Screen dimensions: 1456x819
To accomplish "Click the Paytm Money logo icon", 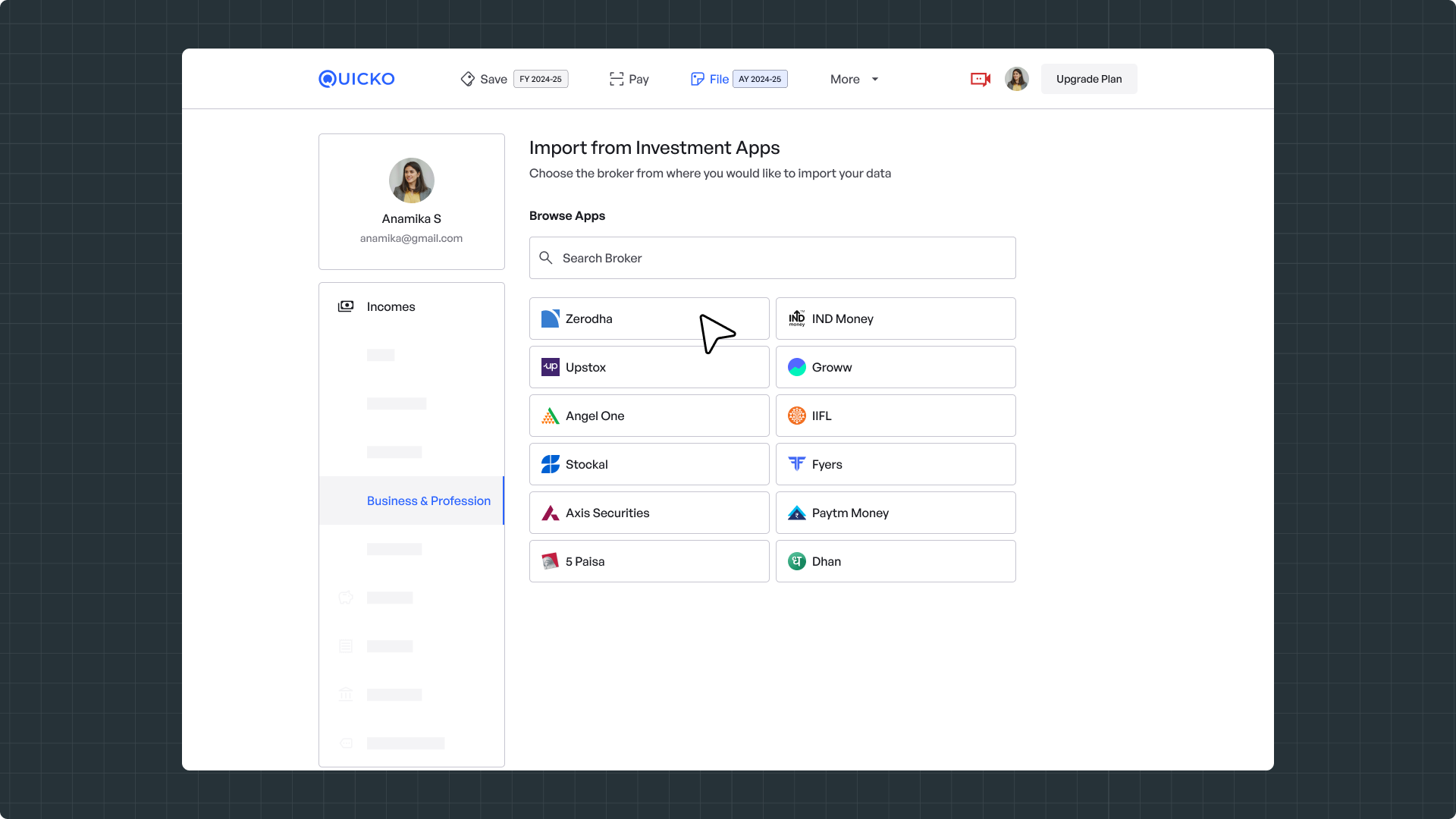I will (x=796, y=513).
